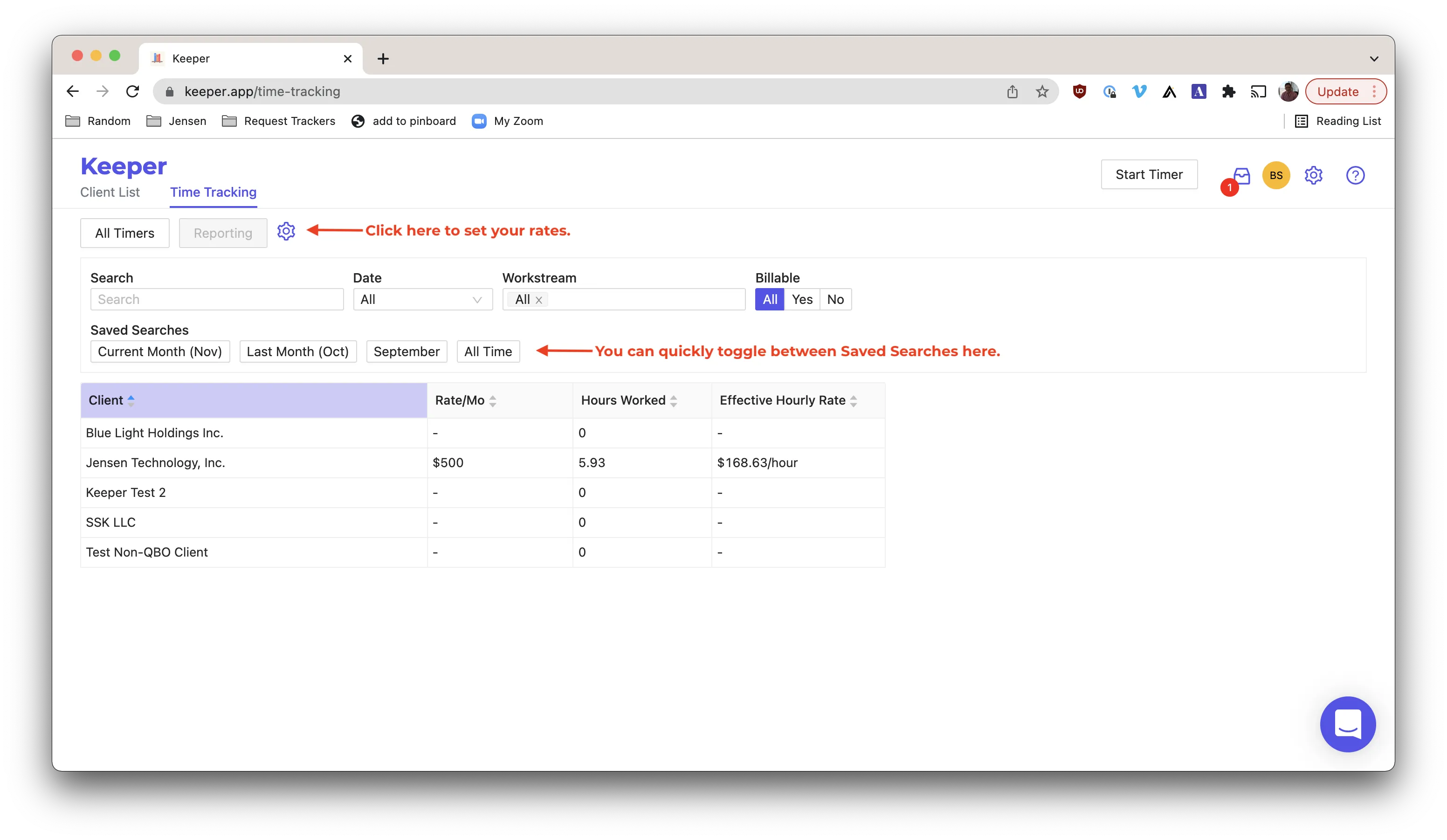The width and height of the screenshot is (1447, 840).
Task: Set Billable filter to No
Action: click(835, 299)
